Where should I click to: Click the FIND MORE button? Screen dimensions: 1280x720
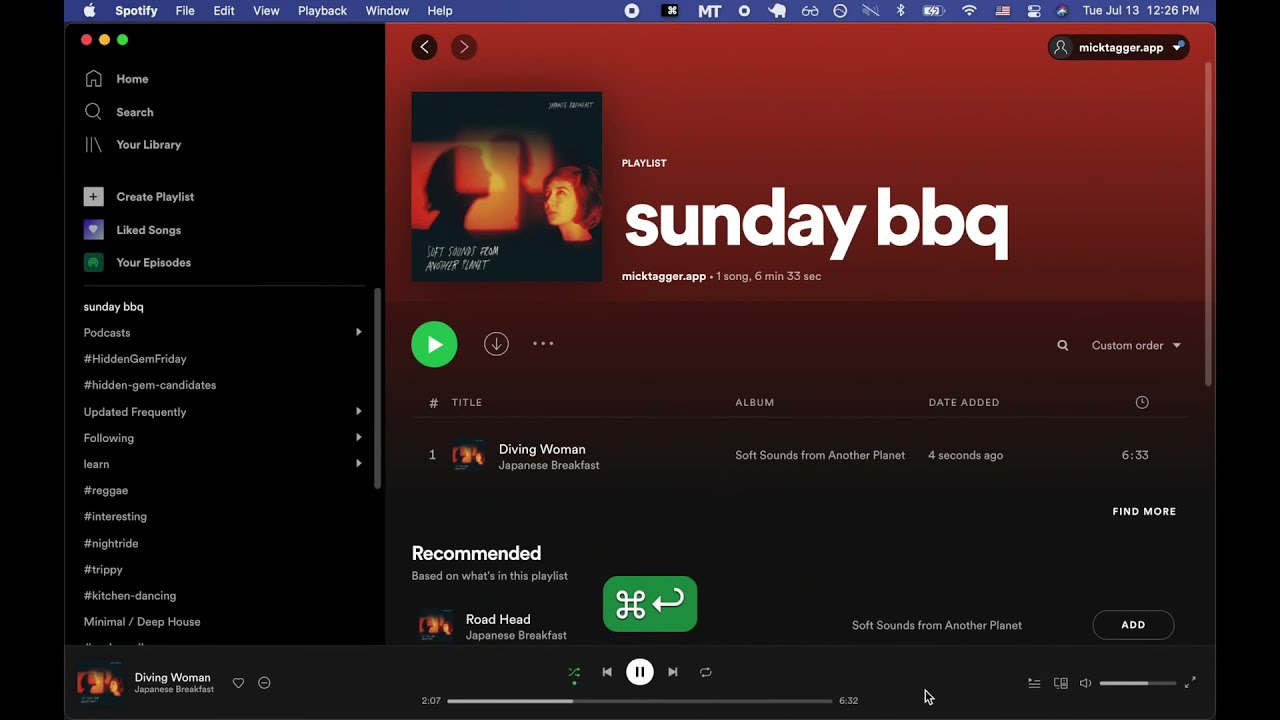(x=1144, y=512)
